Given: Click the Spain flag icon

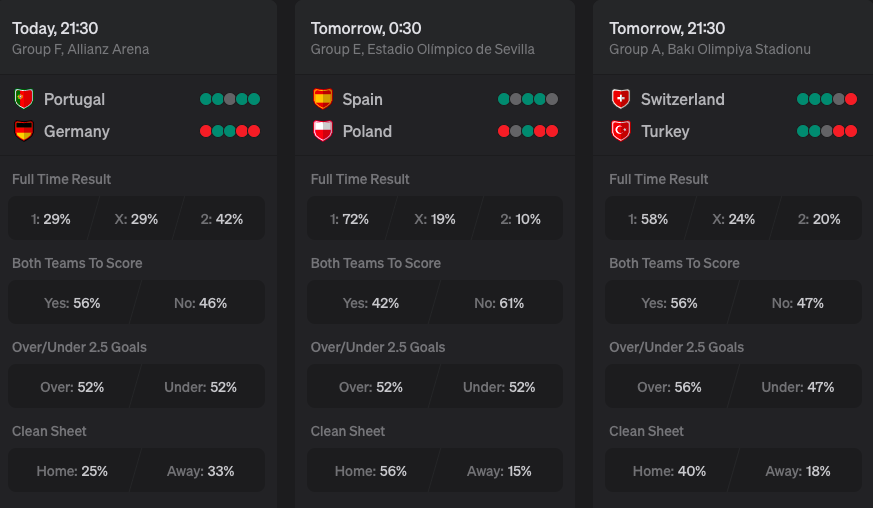Looking at the screenshot, I should 322,99.
